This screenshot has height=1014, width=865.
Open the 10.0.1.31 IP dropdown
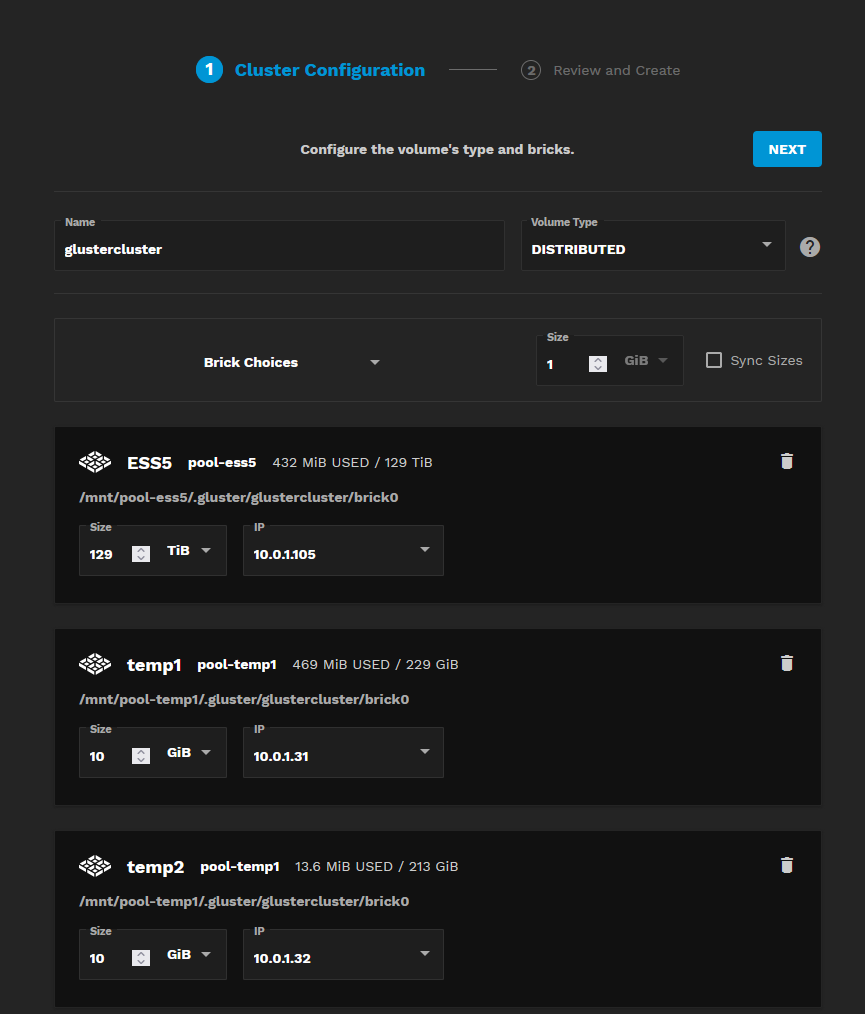[x=343, y=752]
